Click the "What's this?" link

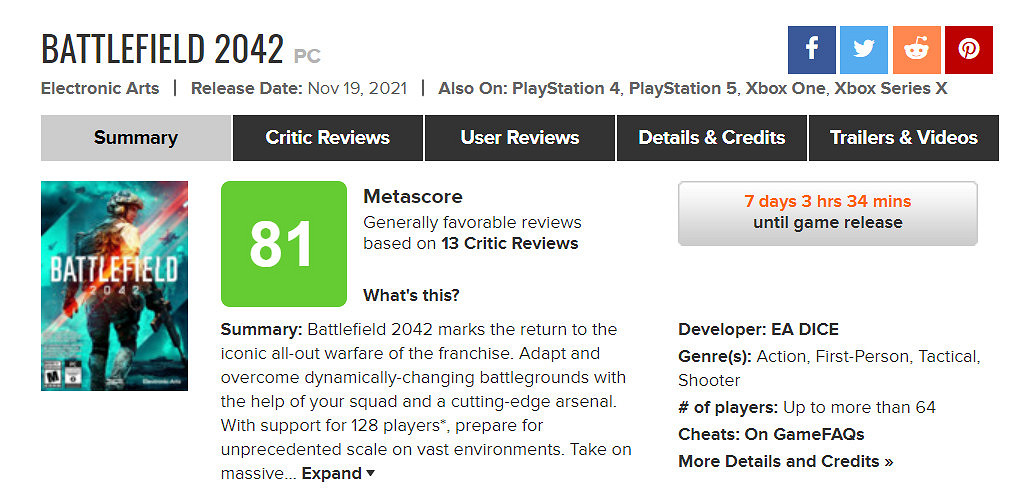pos(411,295)
